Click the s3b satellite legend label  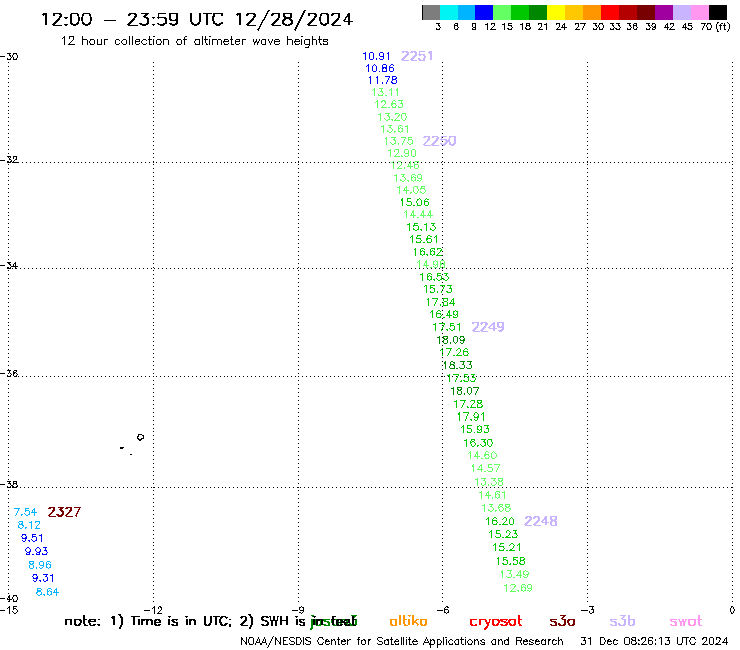coord(622,621)
